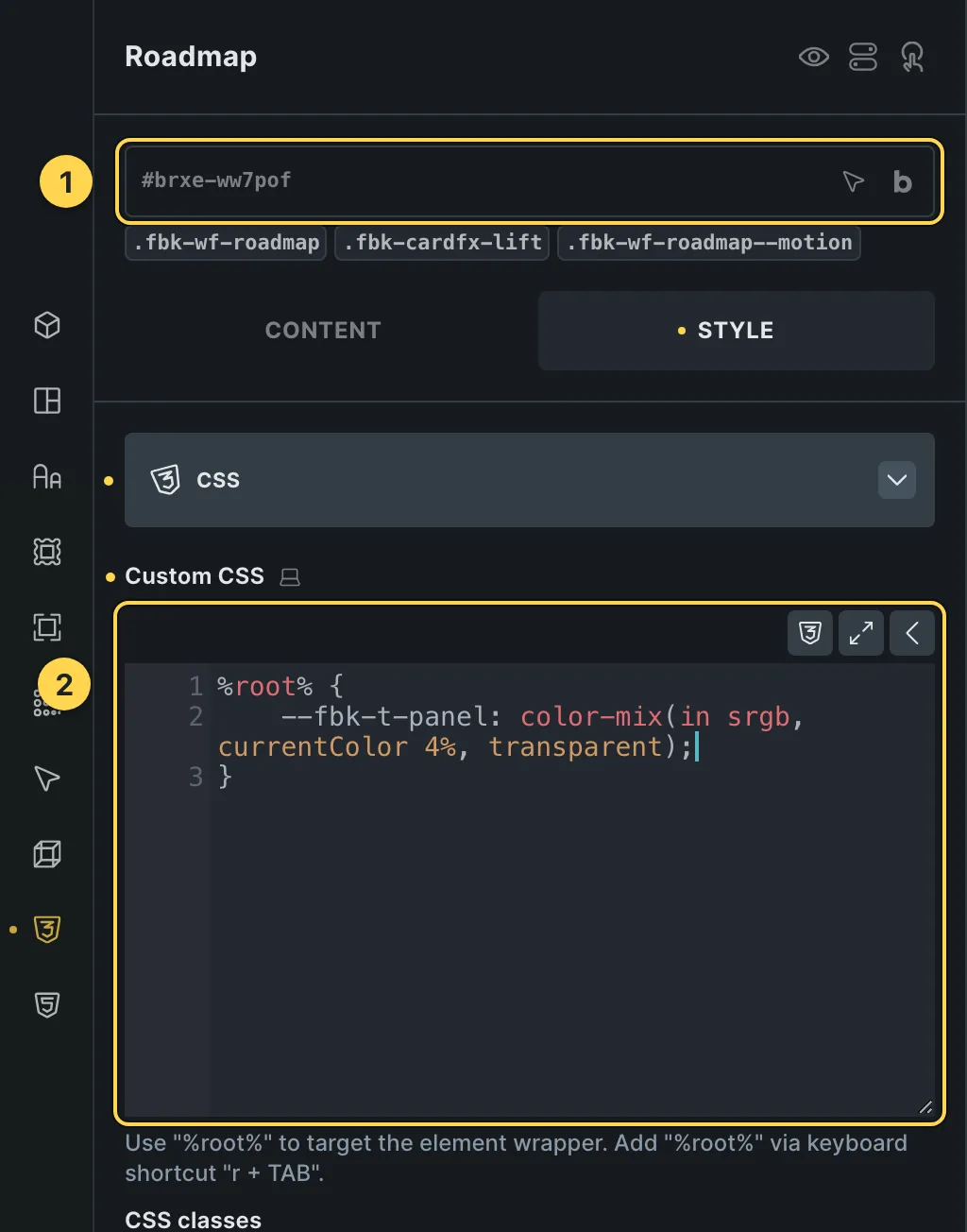This screenshot has width=967, height=1232.
Task: Click the interactions hand-pointer icon
Action: click(x=912, y=58)
